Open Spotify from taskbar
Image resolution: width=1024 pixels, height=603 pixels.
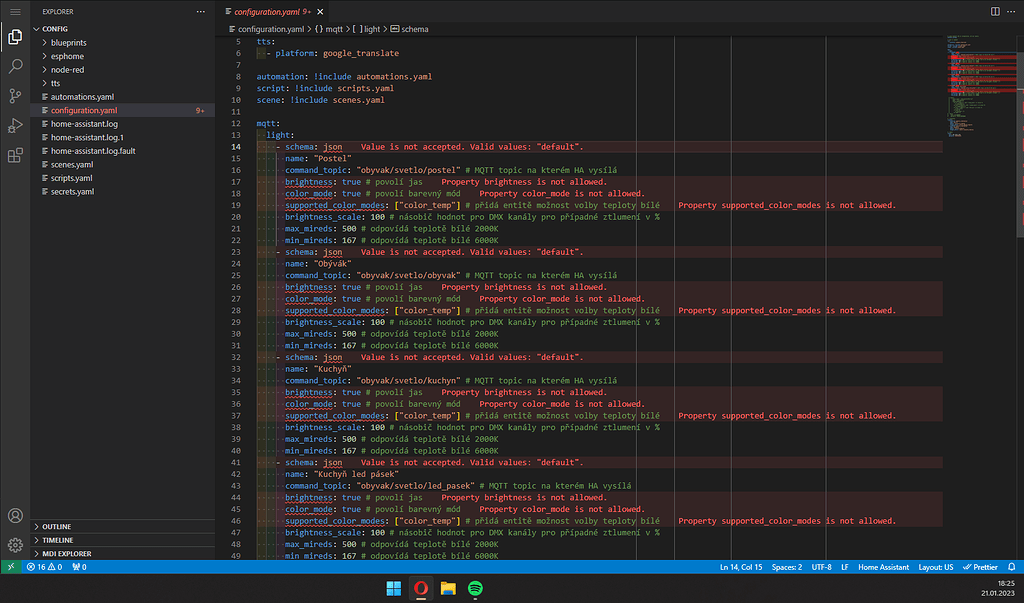pos(475,589)
